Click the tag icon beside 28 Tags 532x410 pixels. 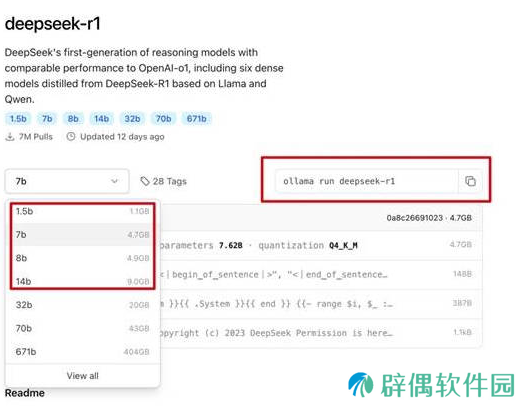click(x=145, y=181)
